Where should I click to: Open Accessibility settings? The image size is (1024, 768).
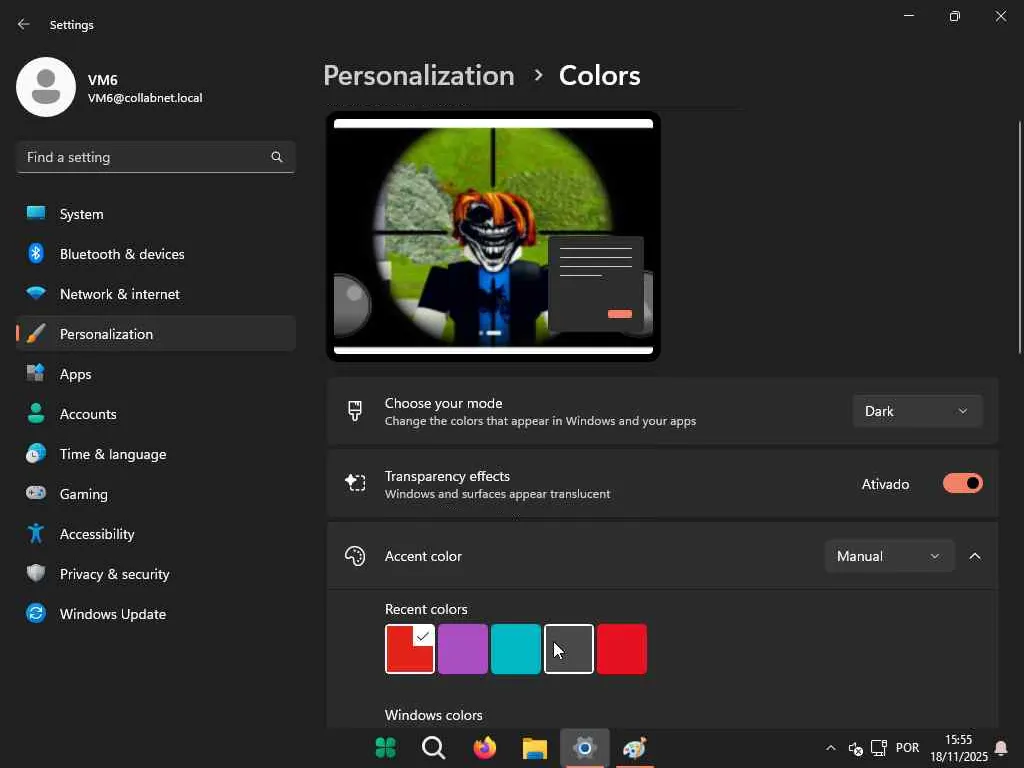pyautogui.click(x=155, y=534)
